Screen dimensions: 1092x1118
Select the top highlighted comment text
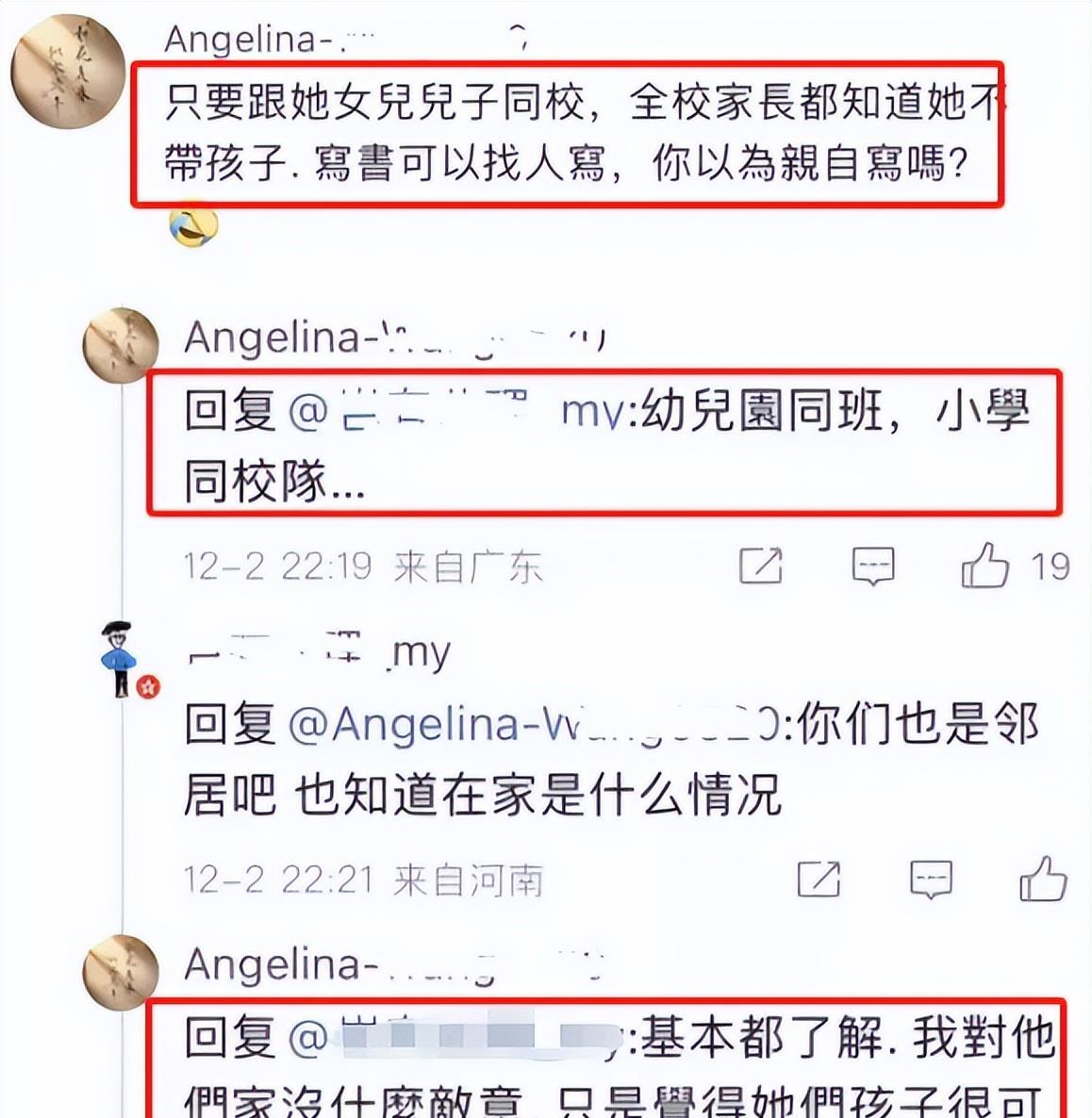click(567, 133)
